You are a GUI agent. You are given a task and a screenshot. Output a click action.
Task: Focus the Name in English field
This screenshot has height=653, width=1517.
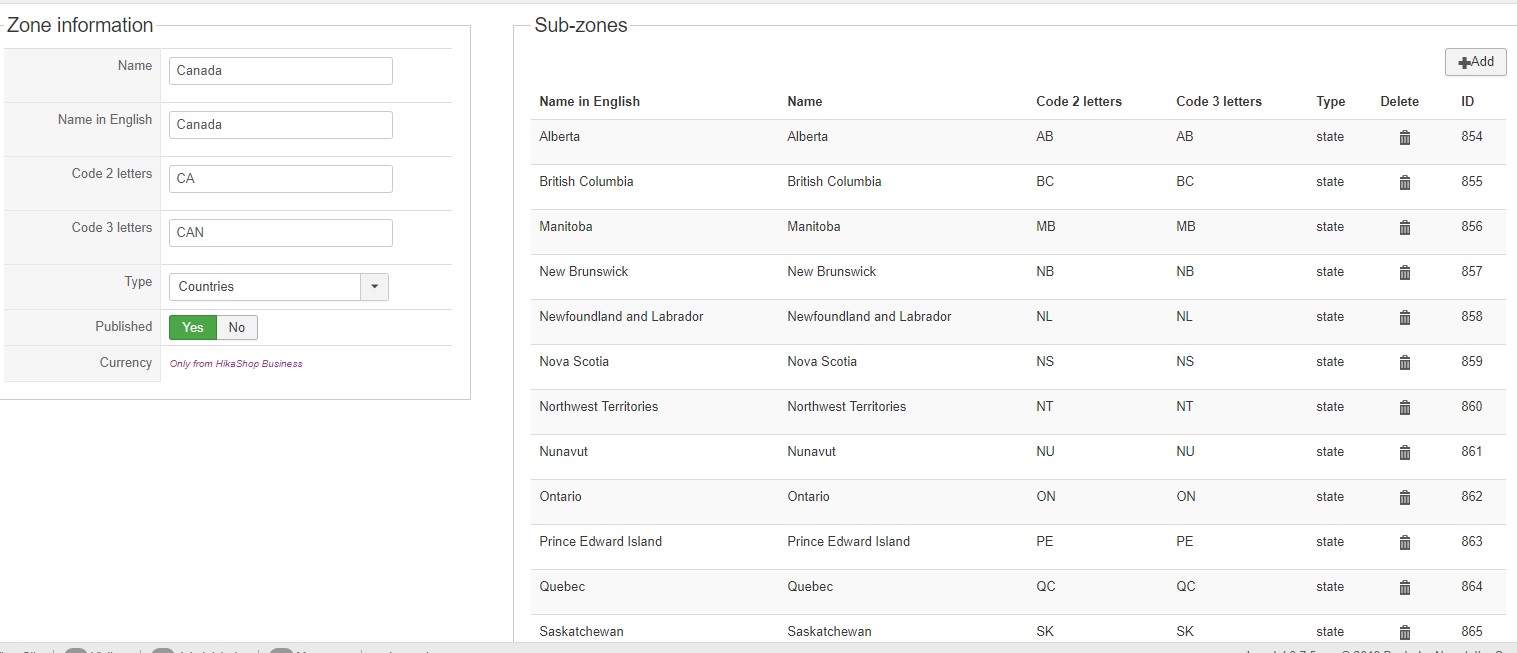coord(280,125)
